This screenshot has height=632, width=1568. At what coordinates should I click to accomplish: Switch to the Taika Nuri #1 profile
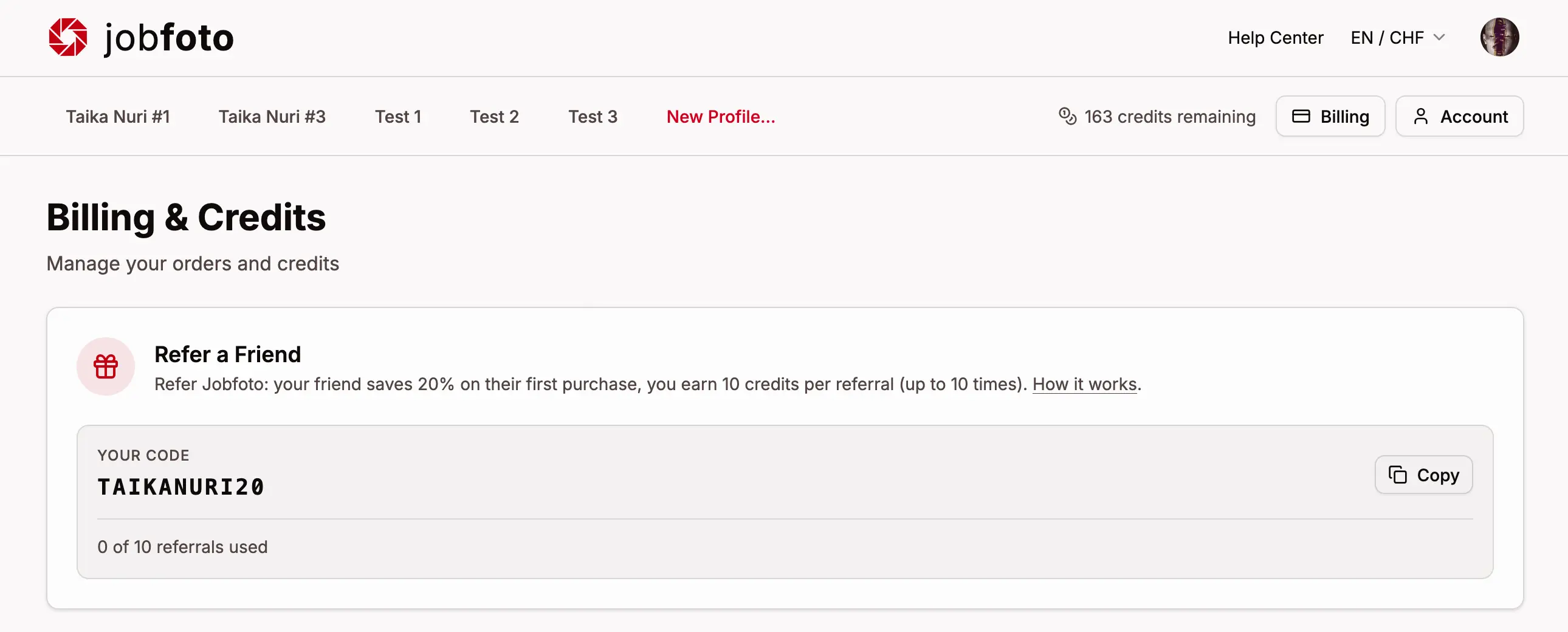pyautogui.click(x=117, y=116)
